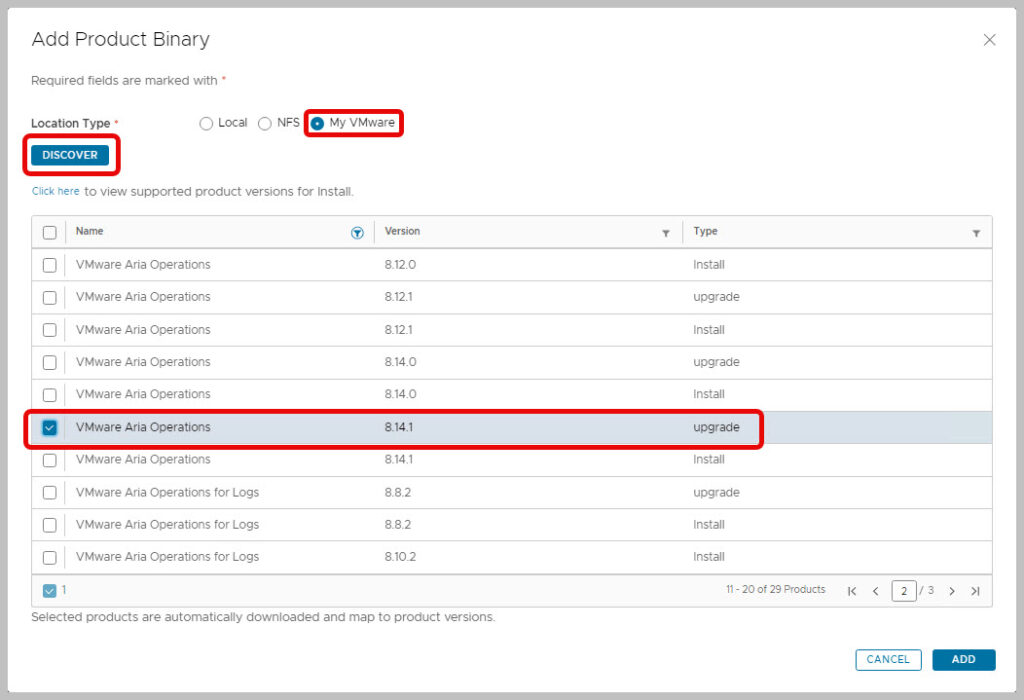This screenshot has height=700, width=1024.
Task: Select the NFS location type
Action: tap(265, 123)
